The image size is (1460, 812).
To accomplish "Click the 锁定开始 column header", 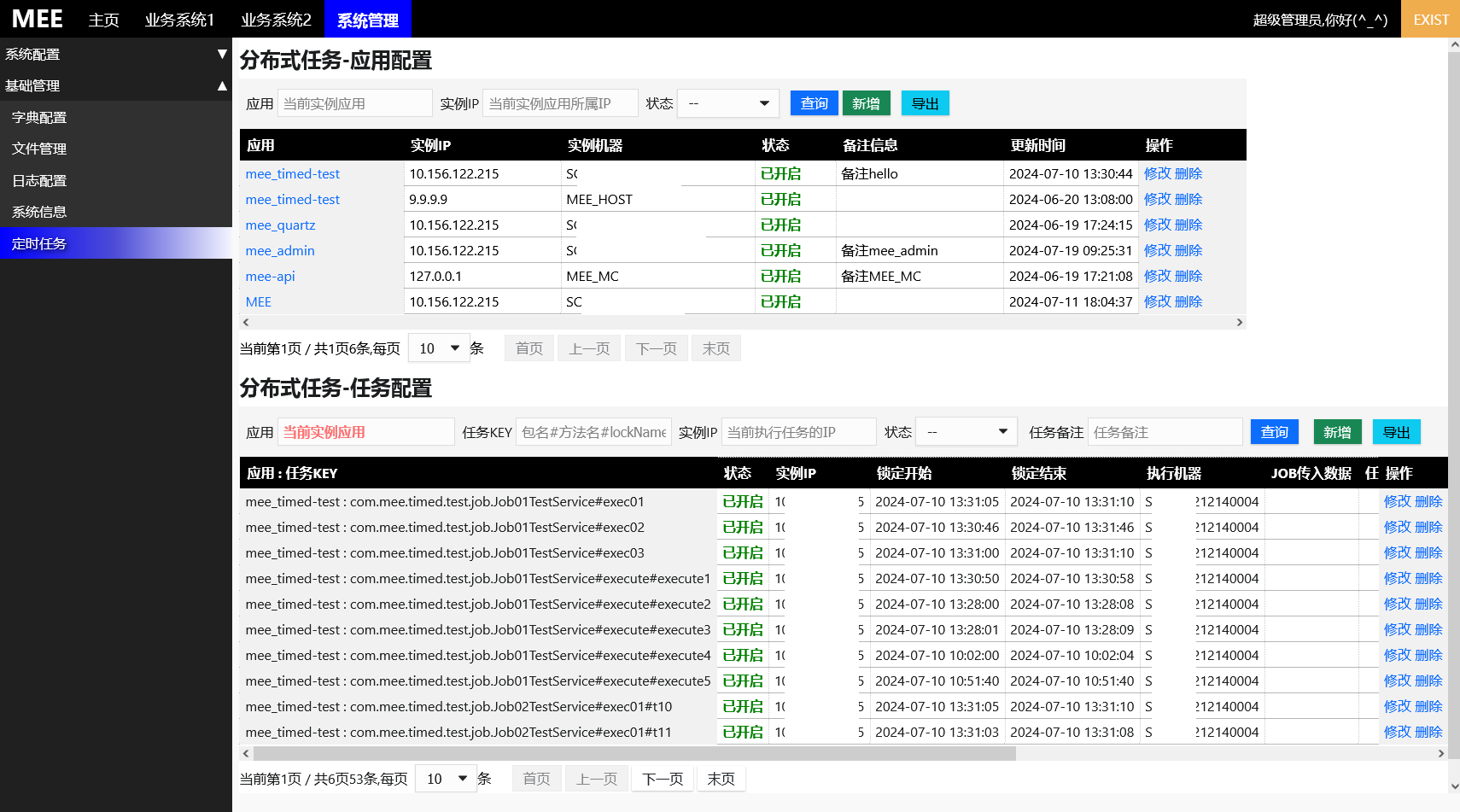I will point(904,473).
